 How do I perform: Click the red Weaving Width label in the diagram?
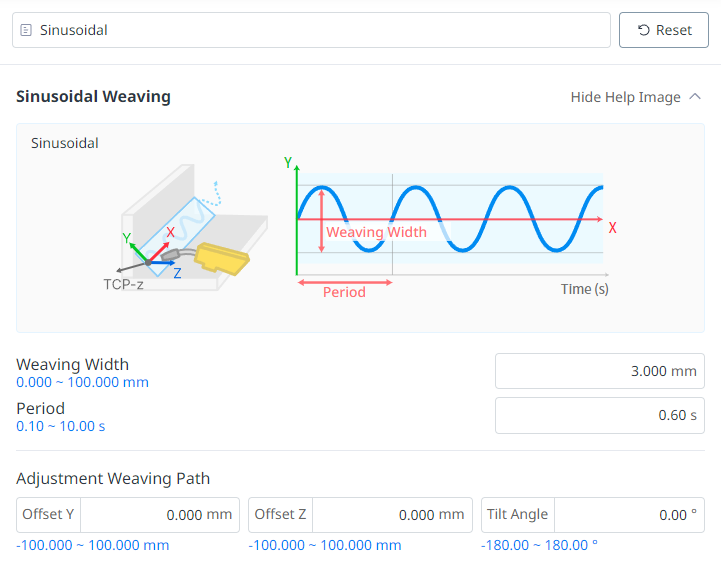click(x=377, y=232)
